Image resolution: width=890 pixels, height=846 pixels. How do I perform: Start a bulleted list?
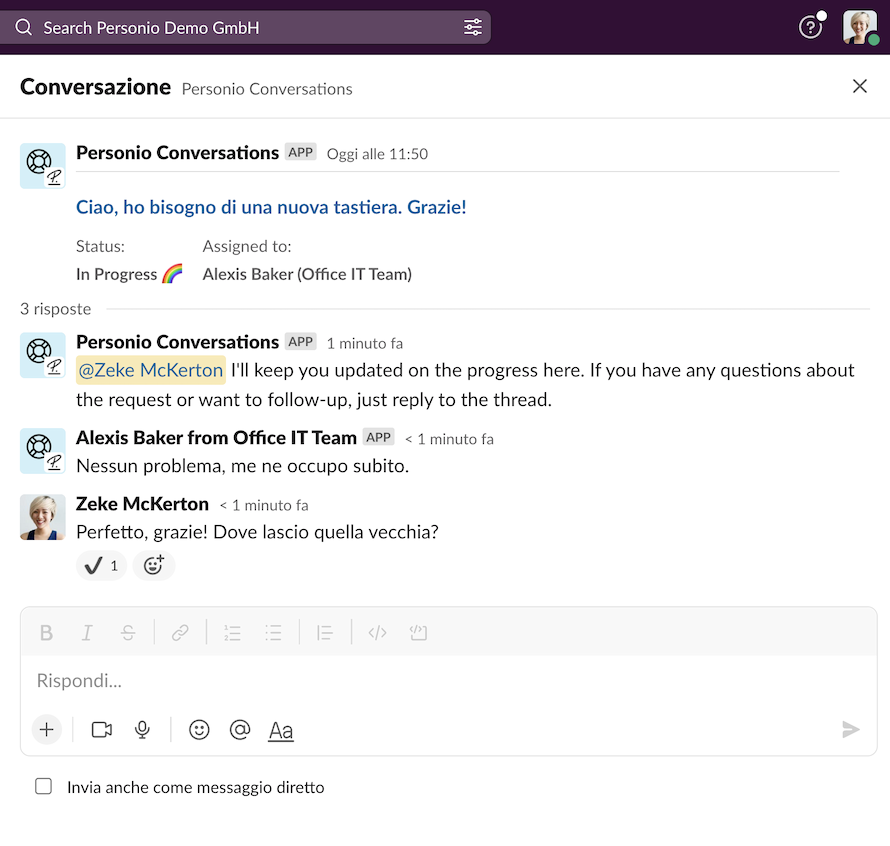pyautogui.click(x=273, y=633)
